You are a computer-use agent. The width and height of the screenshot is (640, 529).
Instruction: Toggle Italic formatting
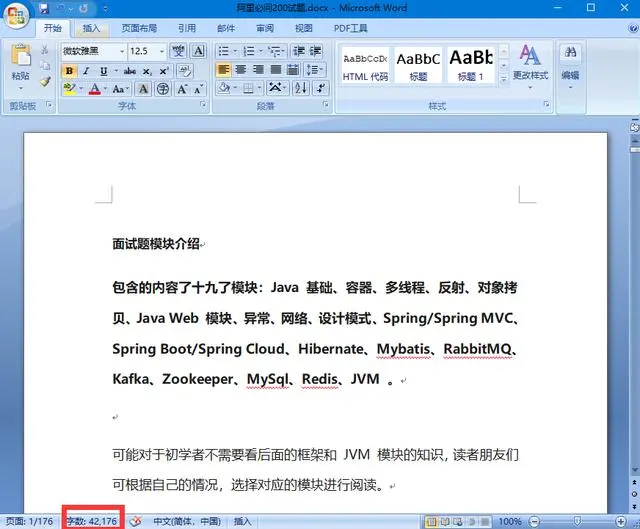point(86,71)
